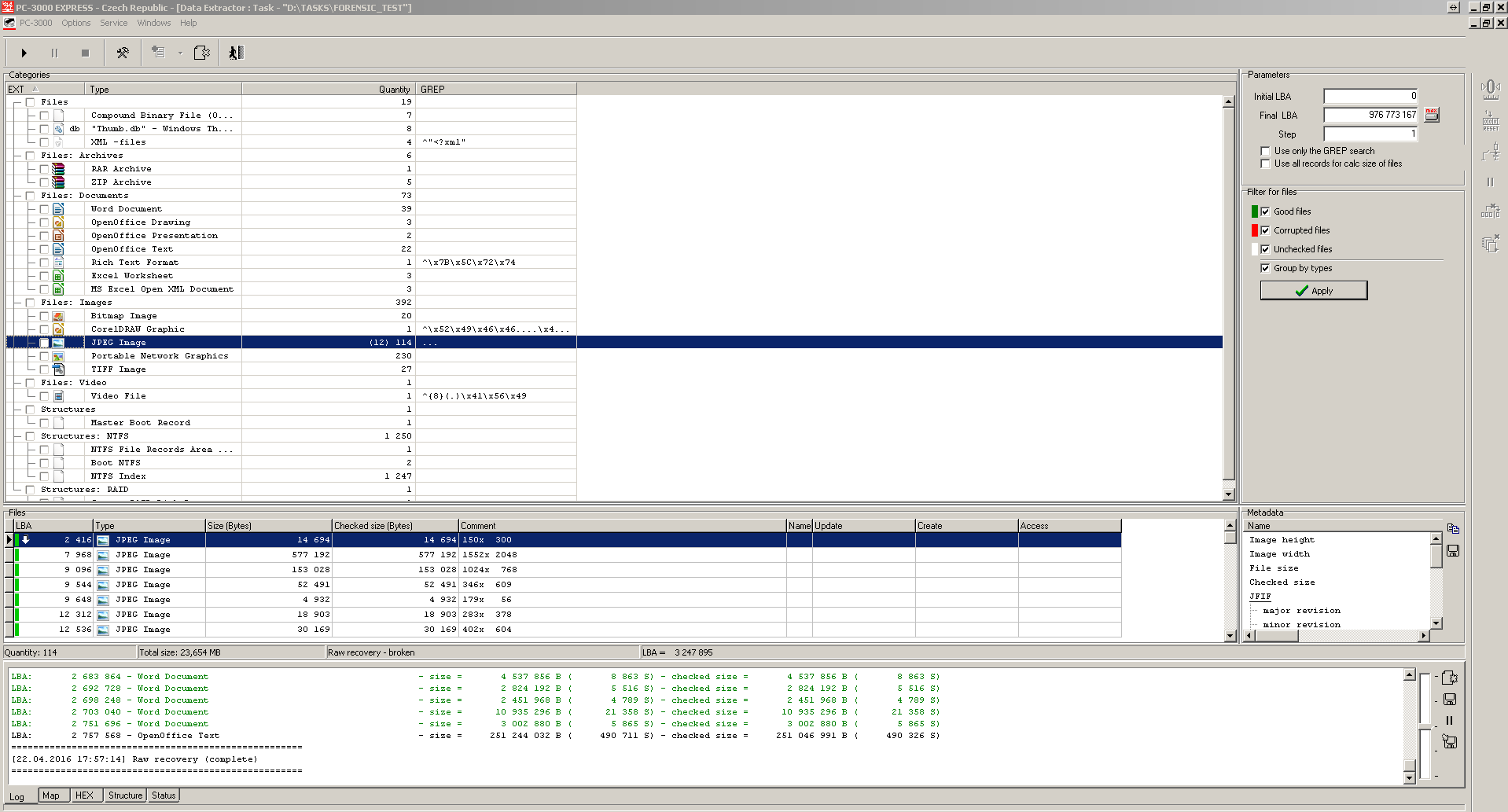Sort file list by Size (Bytes) column

point(268,526)
